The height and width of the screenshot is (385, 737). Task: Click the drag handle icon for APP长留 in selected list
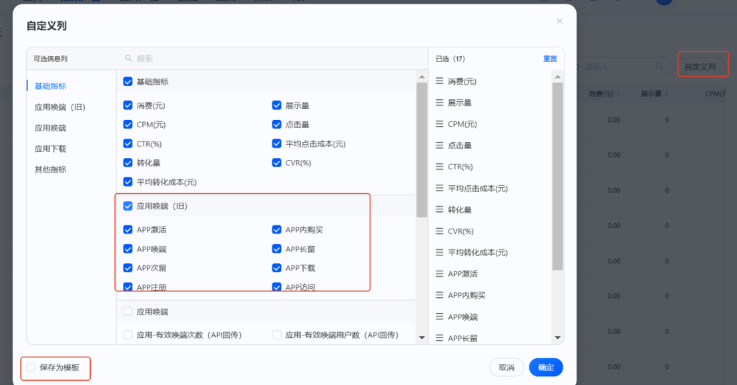coord(439,338)
